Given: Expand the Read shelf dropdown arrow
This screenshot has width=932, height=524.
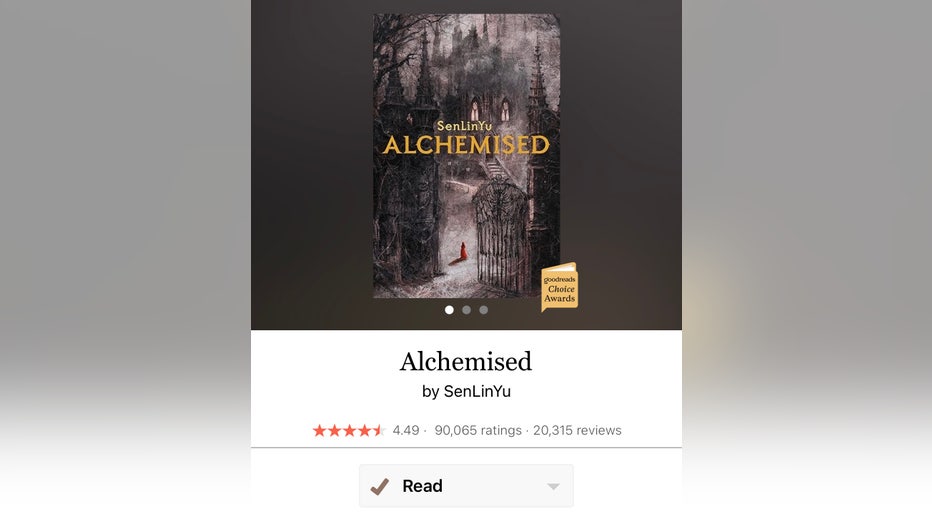Looking at the screenshot, I should click(553, 487).
